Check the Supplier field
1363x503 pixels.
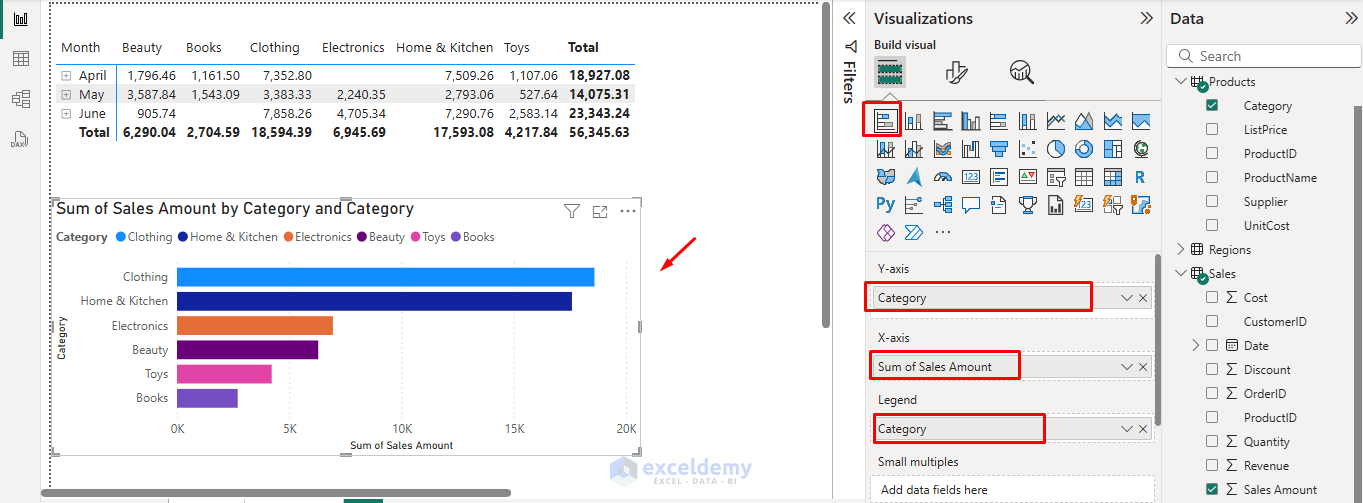tap(1212, 201)
